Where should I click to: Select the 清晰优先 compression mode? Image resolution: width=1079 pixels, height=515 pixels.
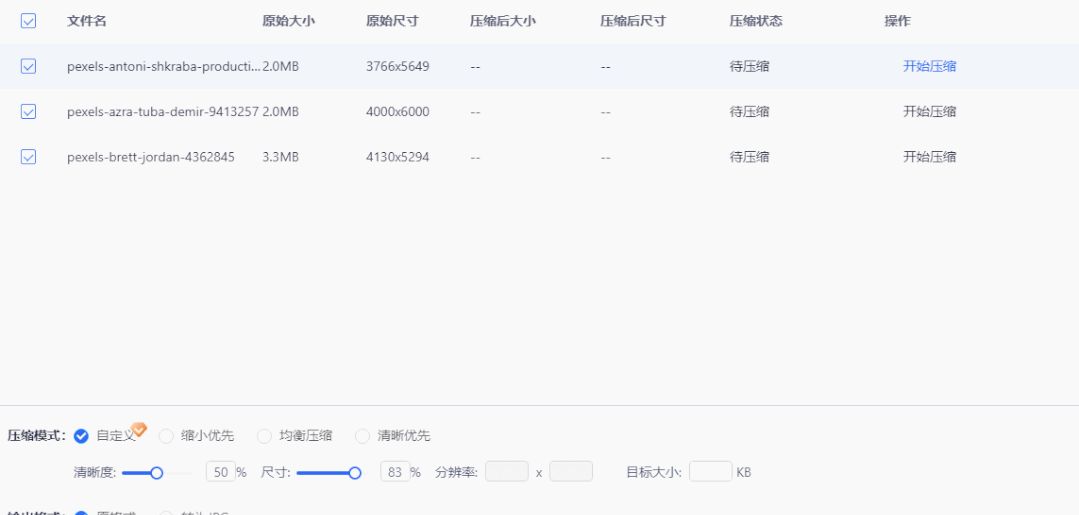point(363,436)
